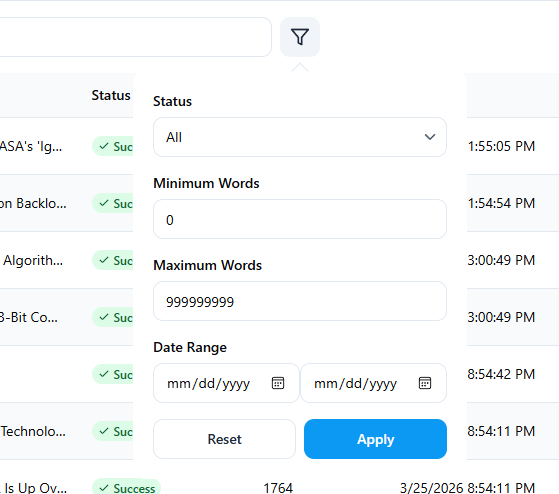The width and height of the screenshot is (559, 494).
Task: Click the 'on Backlo...' row title
Action: coord(33,204)
